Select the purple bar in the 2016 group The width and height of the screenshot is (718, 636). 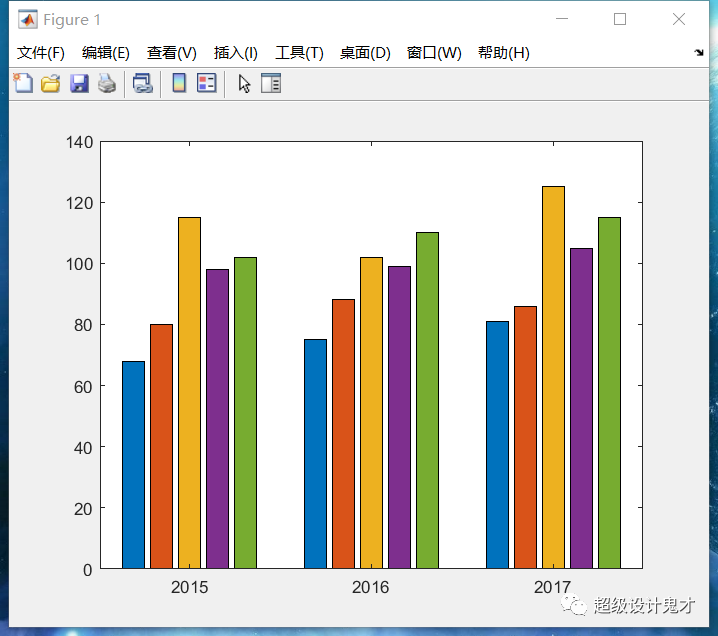(399, 418)
